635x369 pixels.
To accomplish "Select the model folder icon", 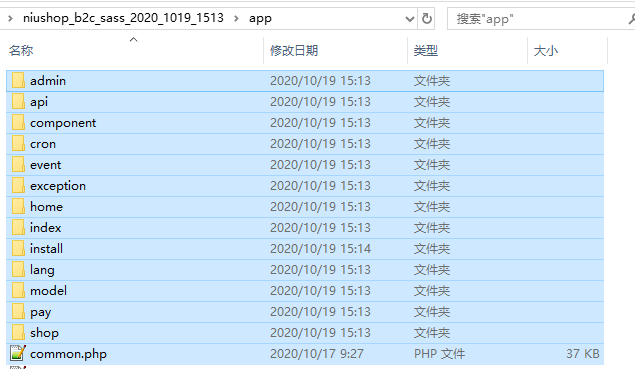I will pyautogui.click(x=18, y=291).
